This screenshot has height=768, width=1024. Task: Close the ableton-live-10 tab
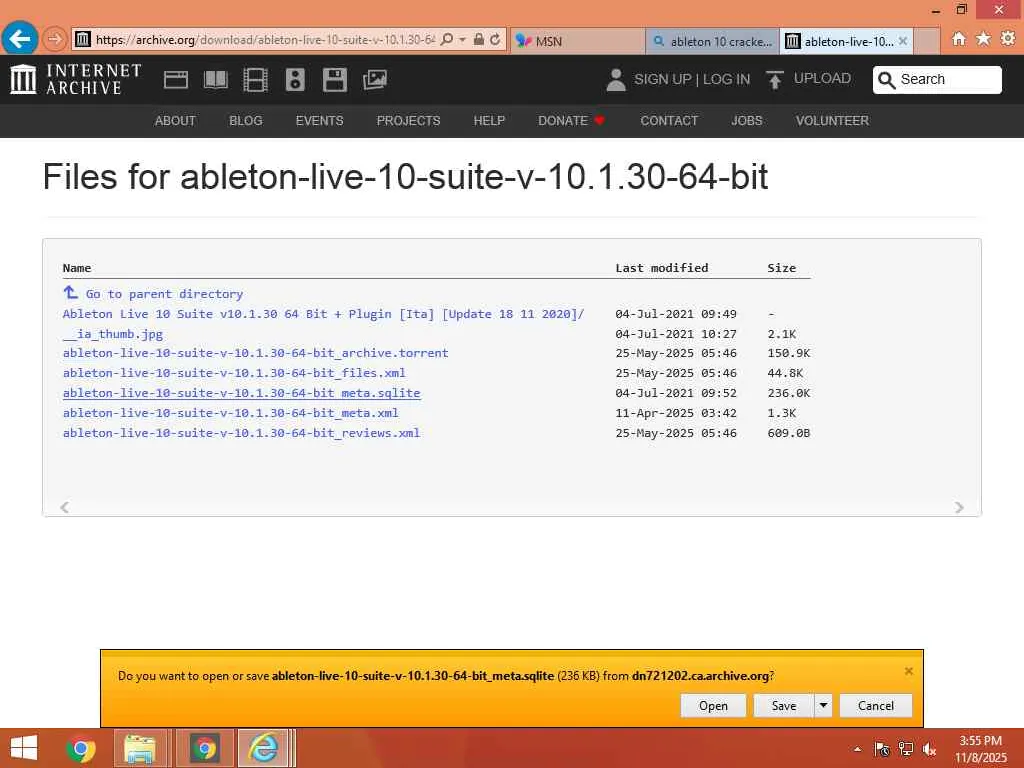tap(903, 41)
